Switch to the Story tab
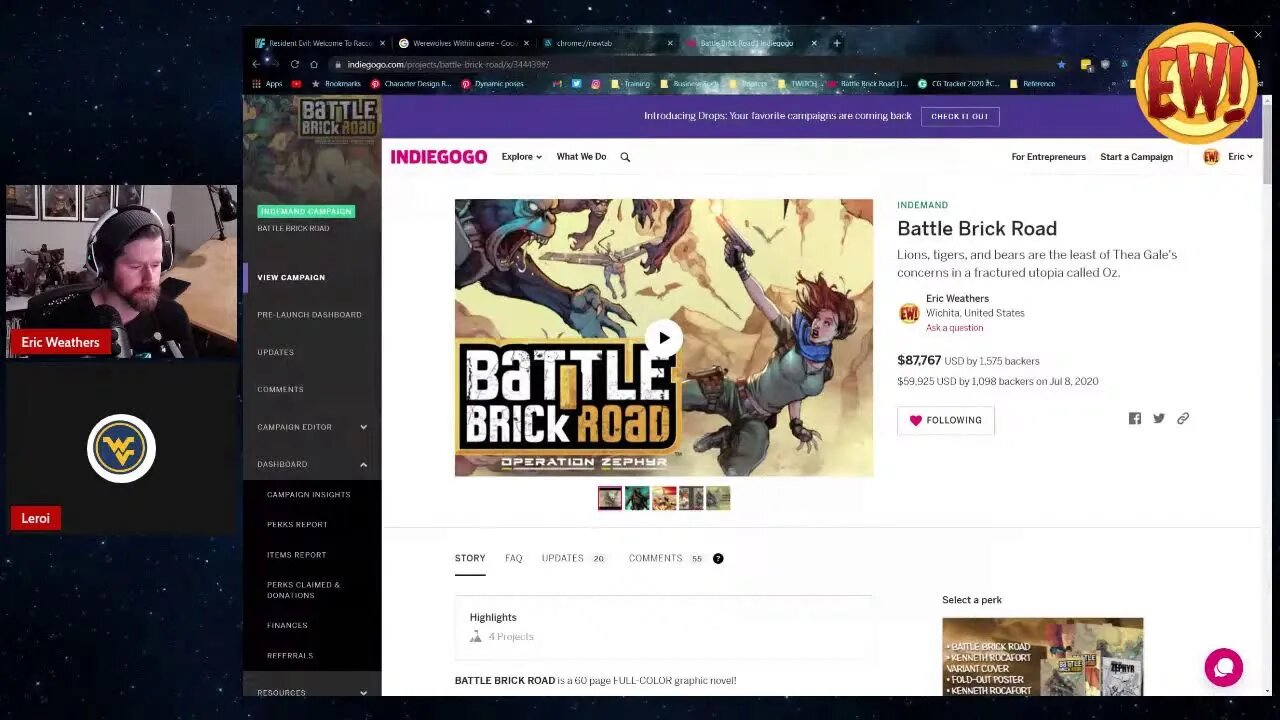This screenshot has height=720, width=1280. (470, 558)
